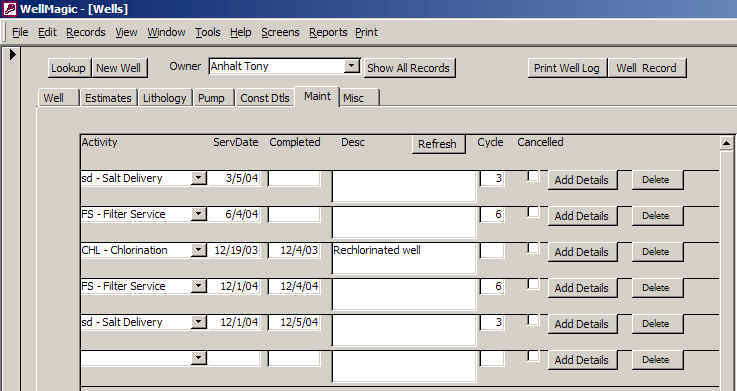The height and width of the screenshot is (391, 737).
Task: Click the WellMagic app icon in title bar
Action: (x=9, y=8)
